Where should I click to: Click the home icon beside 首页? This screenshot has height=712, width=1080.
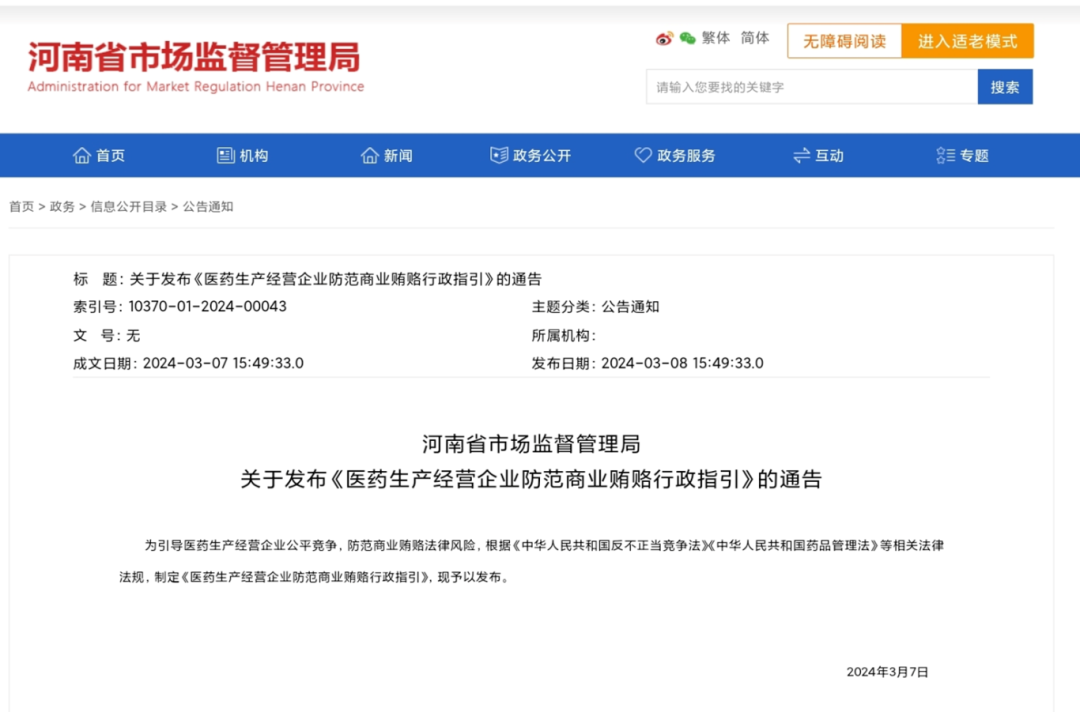click(x=82, y=156)
